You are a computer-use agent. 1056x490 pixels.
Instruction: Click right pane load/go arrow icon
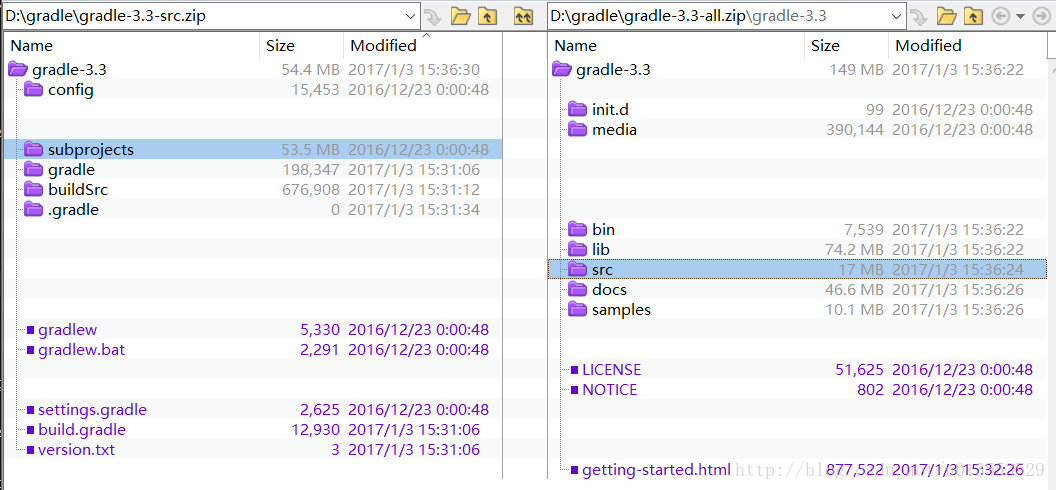coord(918,16)
